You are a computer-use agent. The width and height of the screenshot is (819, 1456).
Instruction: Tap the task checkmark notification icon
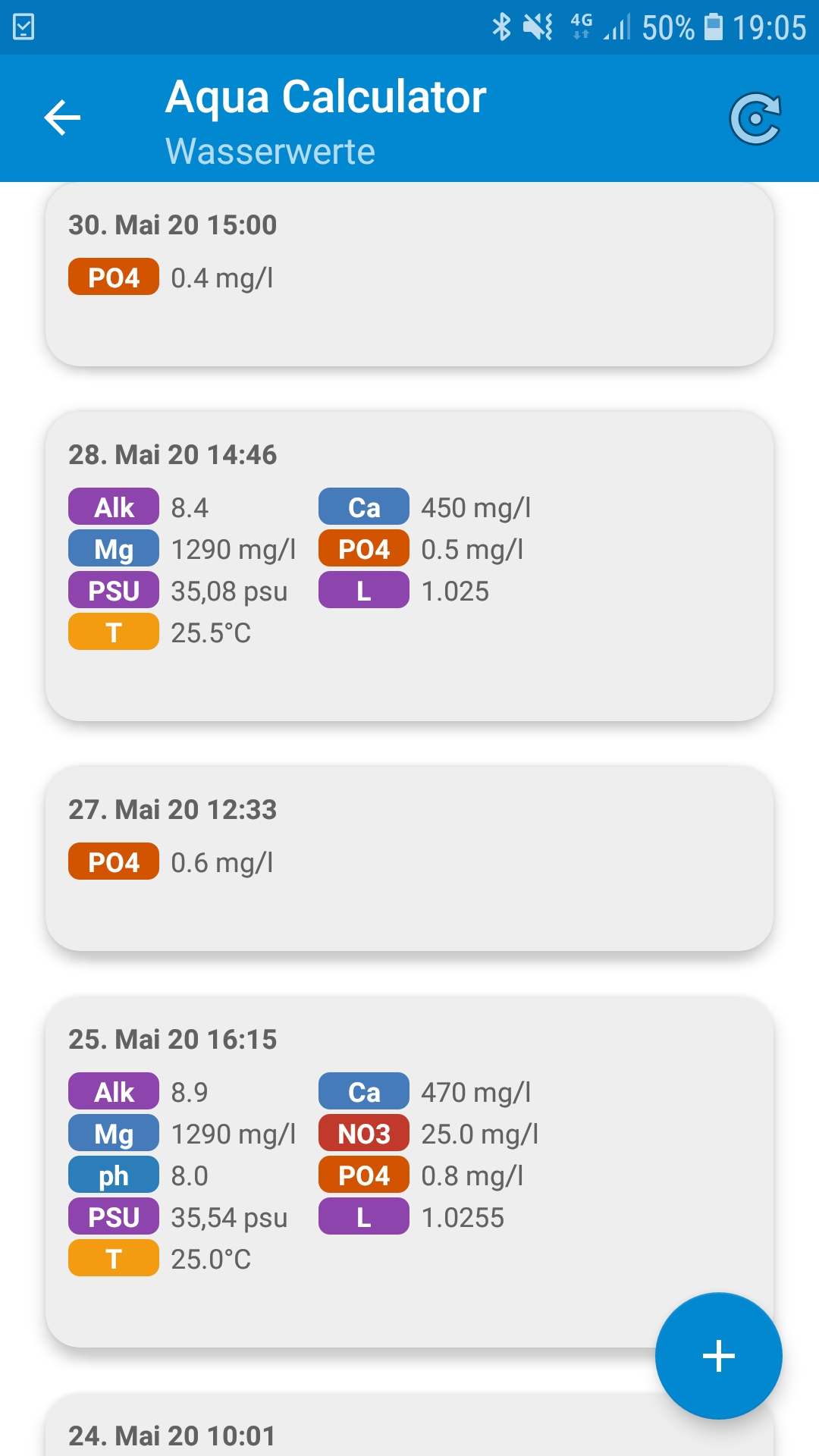click(x=24, y=27)
